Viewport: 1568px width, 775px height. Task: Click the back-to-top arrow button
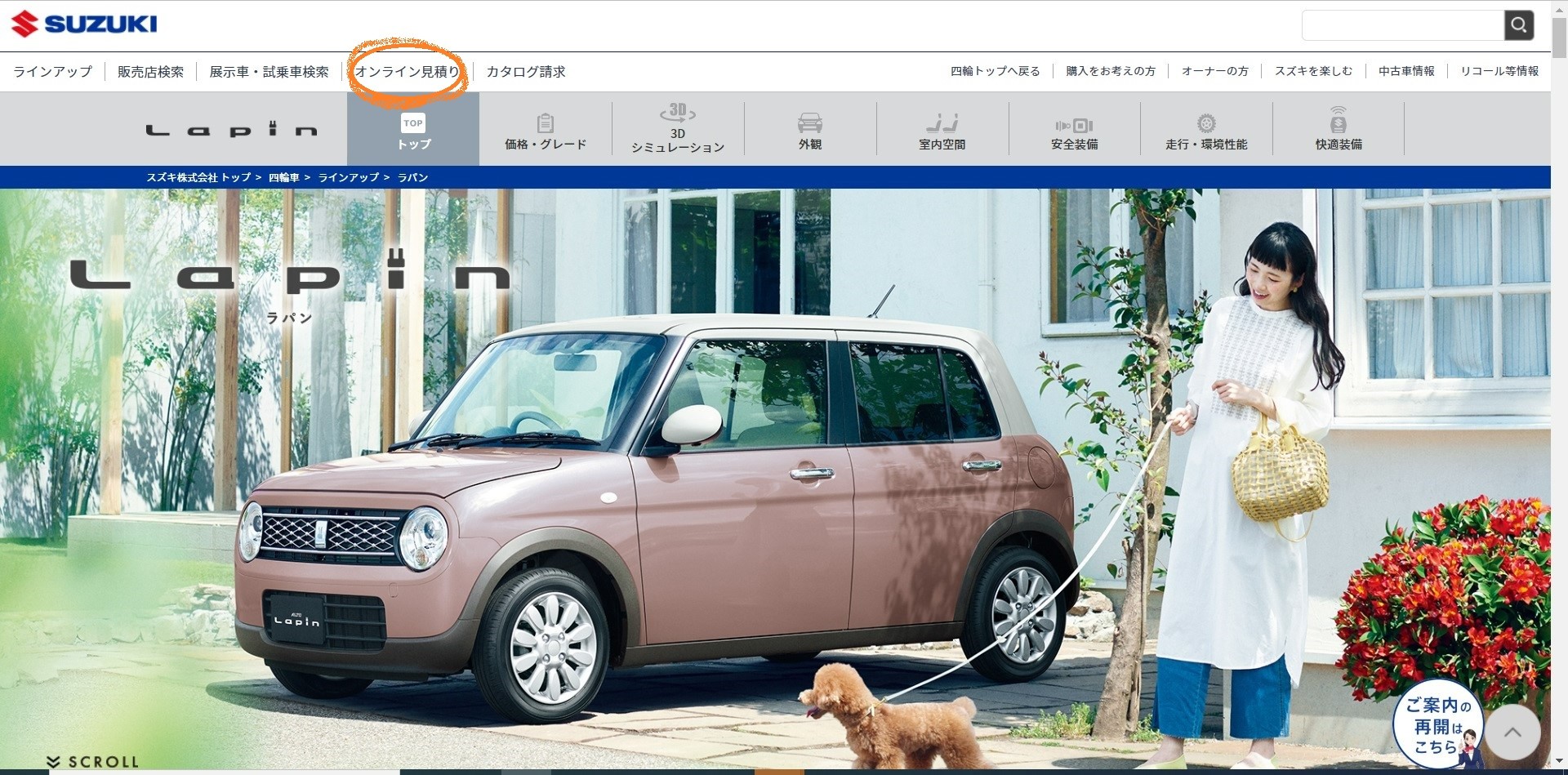1512,733
